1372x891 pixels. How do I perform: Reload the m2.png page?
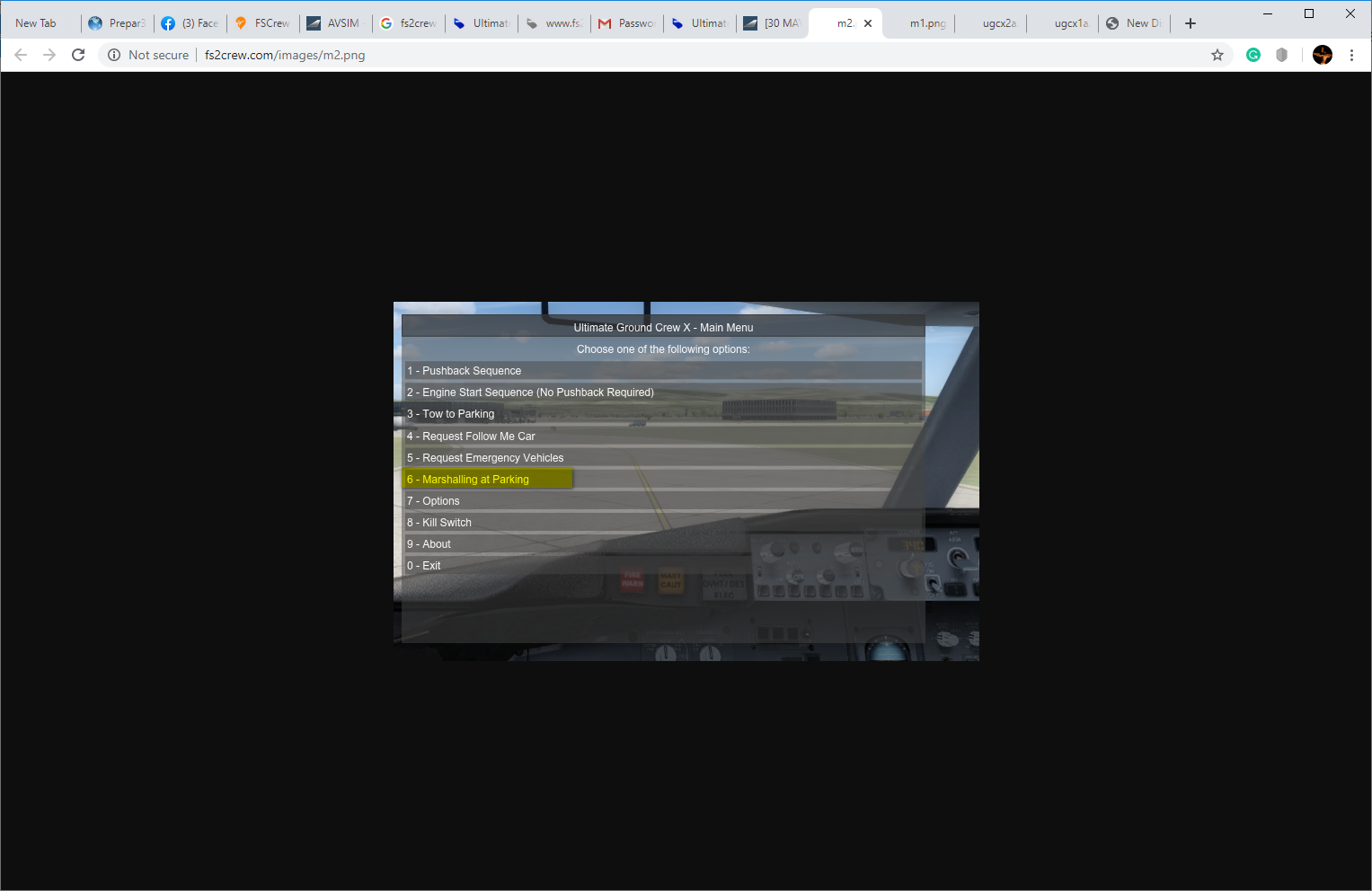click(x=78, y=55)
